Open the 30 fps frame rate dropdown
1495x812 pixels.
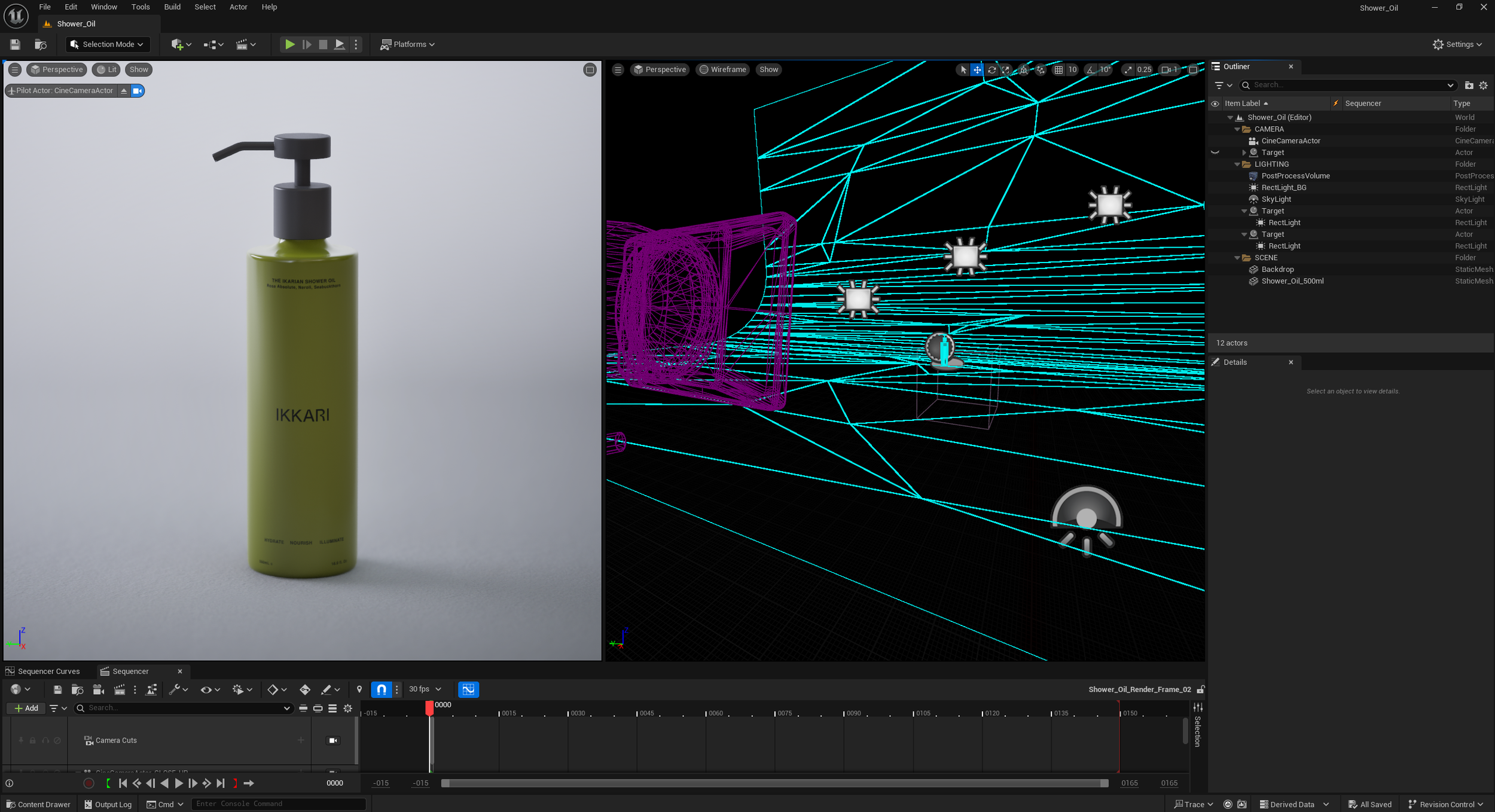point(425,689)
